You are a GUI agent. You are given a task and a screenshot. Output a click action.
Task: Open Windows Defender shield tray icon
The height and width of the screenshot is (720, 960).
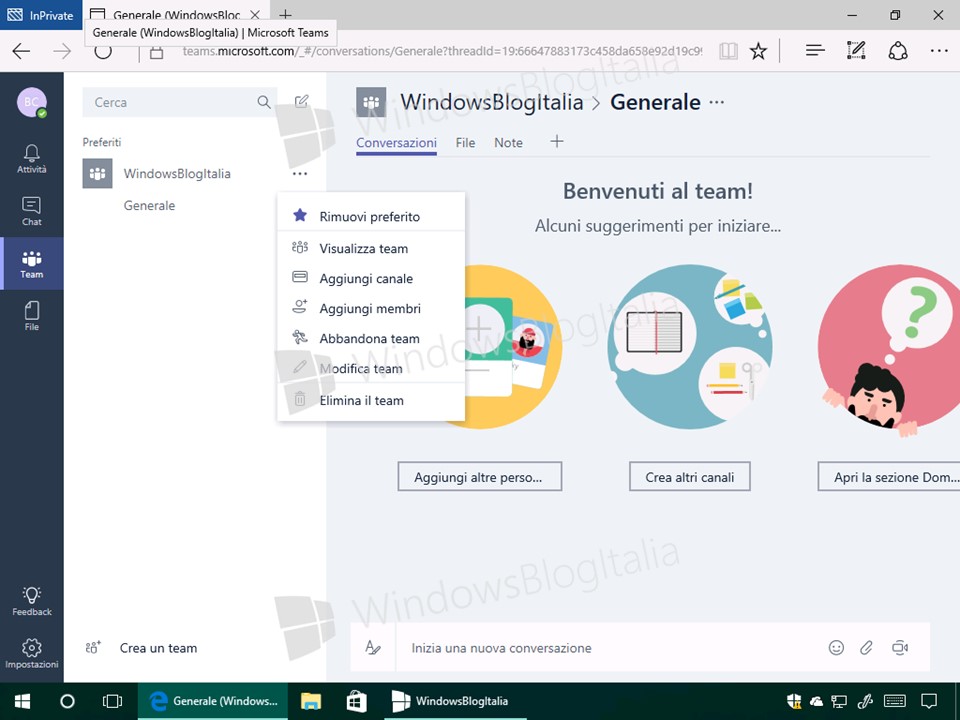(794, 701)
